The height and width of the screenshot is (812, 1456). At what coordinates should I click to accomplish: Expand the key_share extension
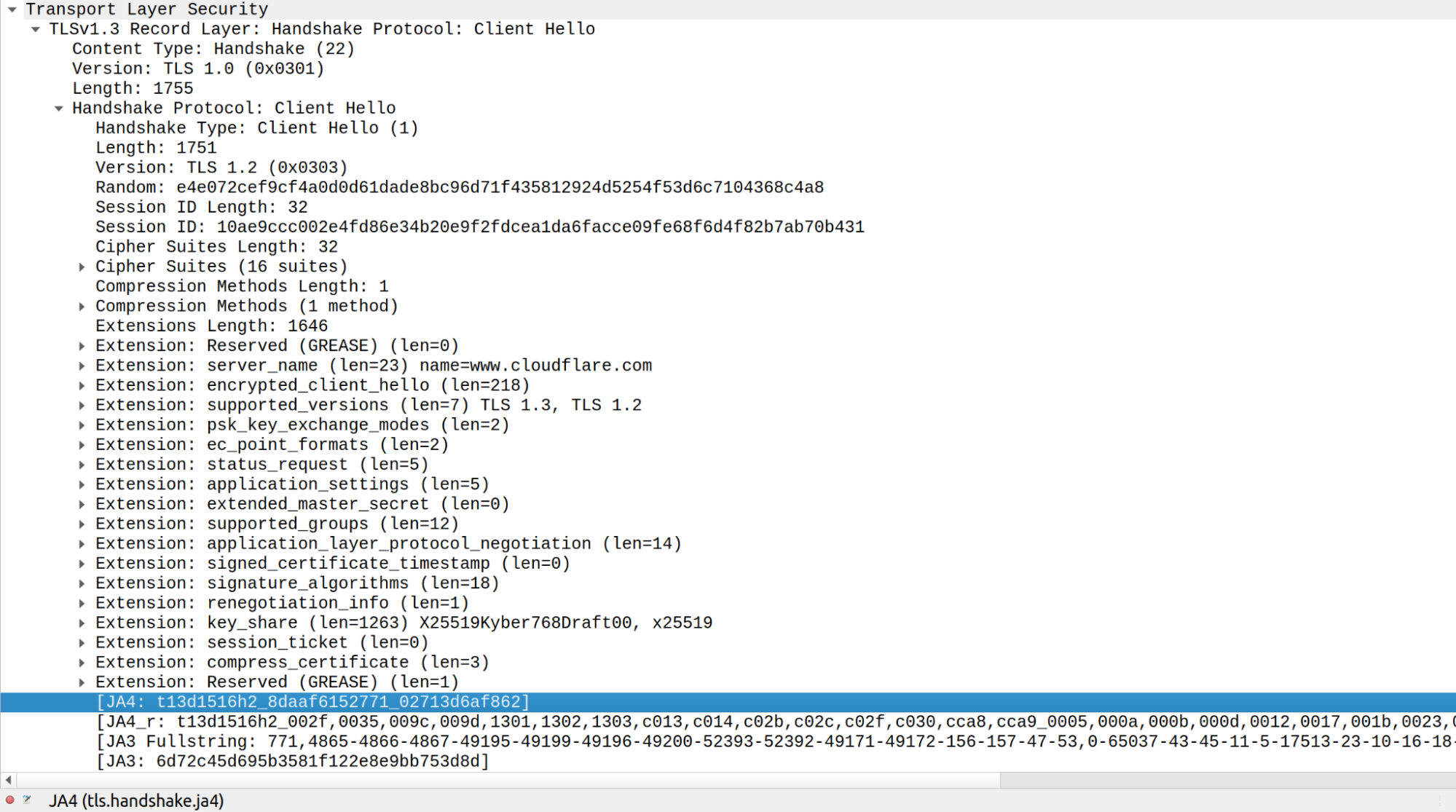click(82, 623)
